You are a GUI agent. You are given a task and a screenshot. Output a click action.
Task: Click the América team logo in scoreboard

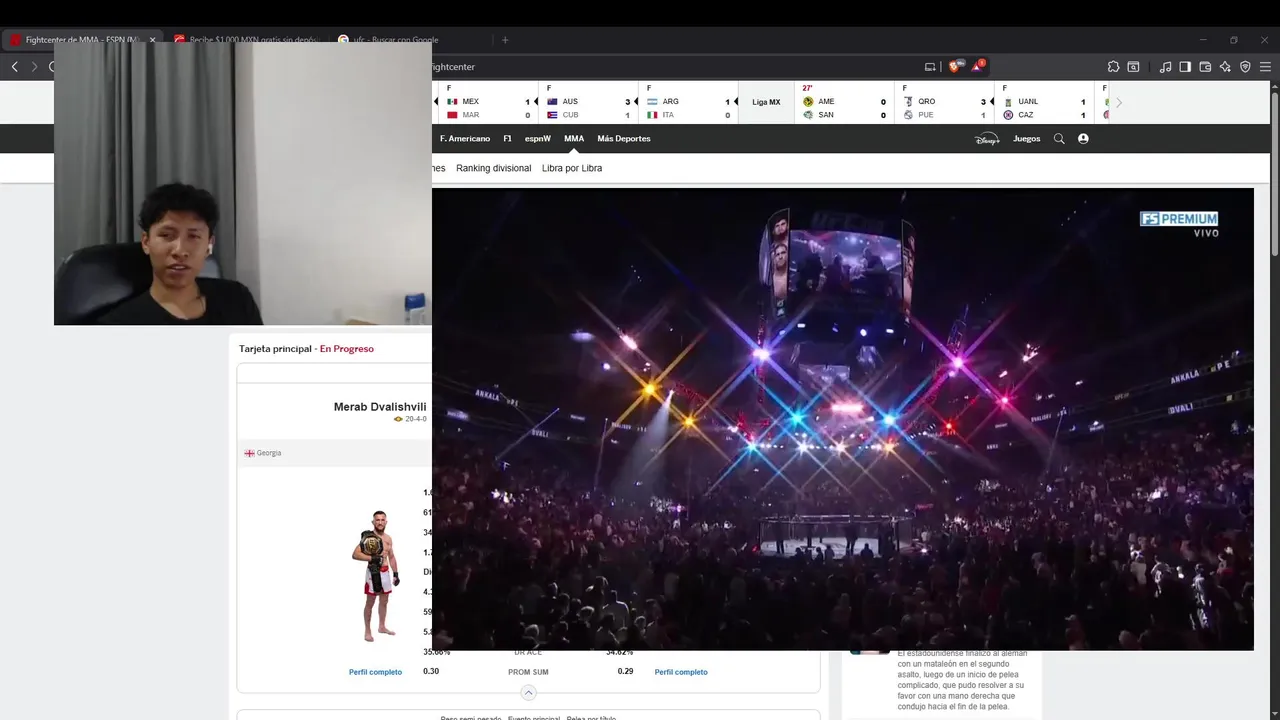808,102
